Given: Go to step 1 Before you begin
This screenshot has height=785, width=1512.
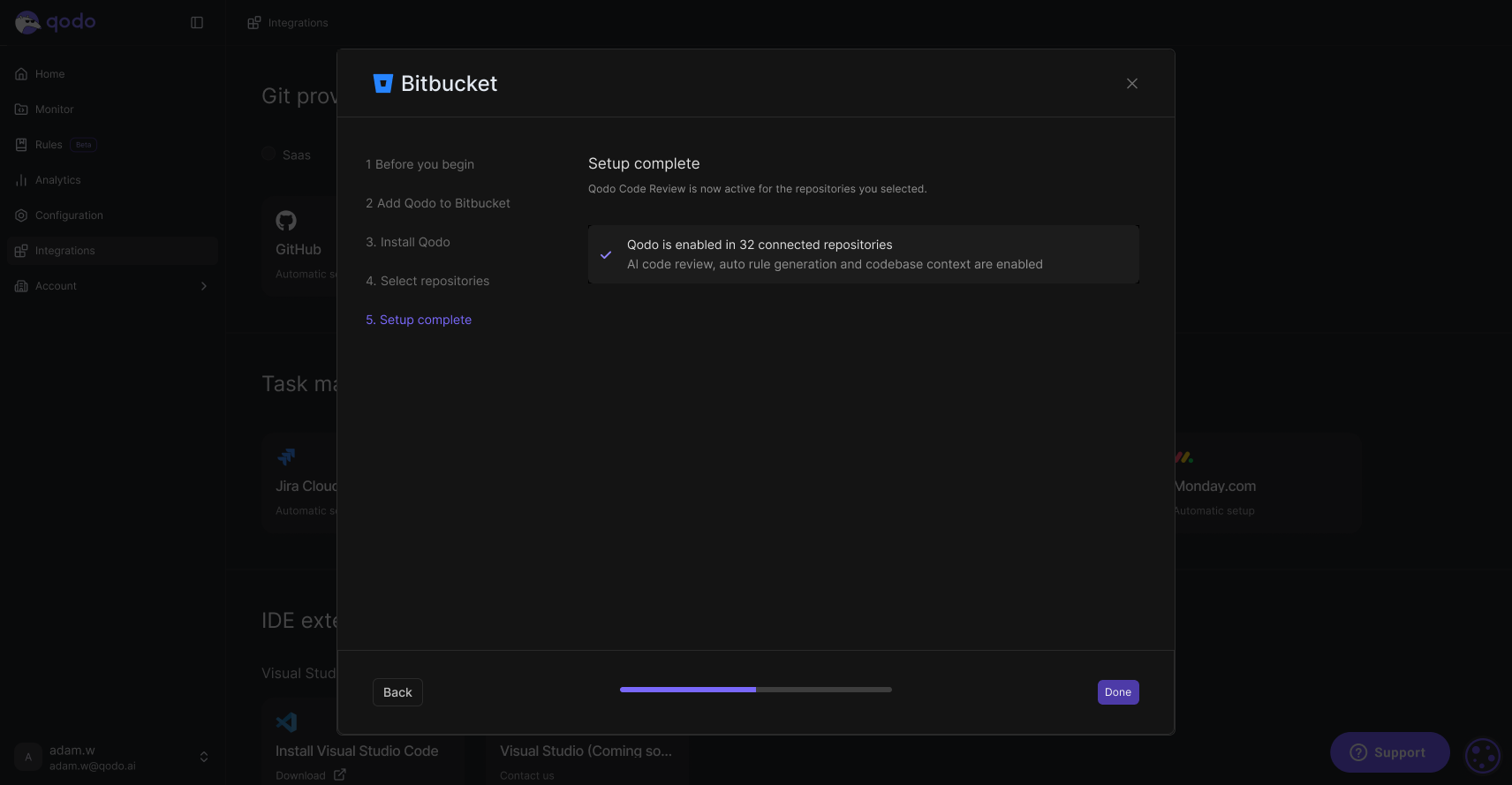Looking at the screenshot, I should coord(420,164).
